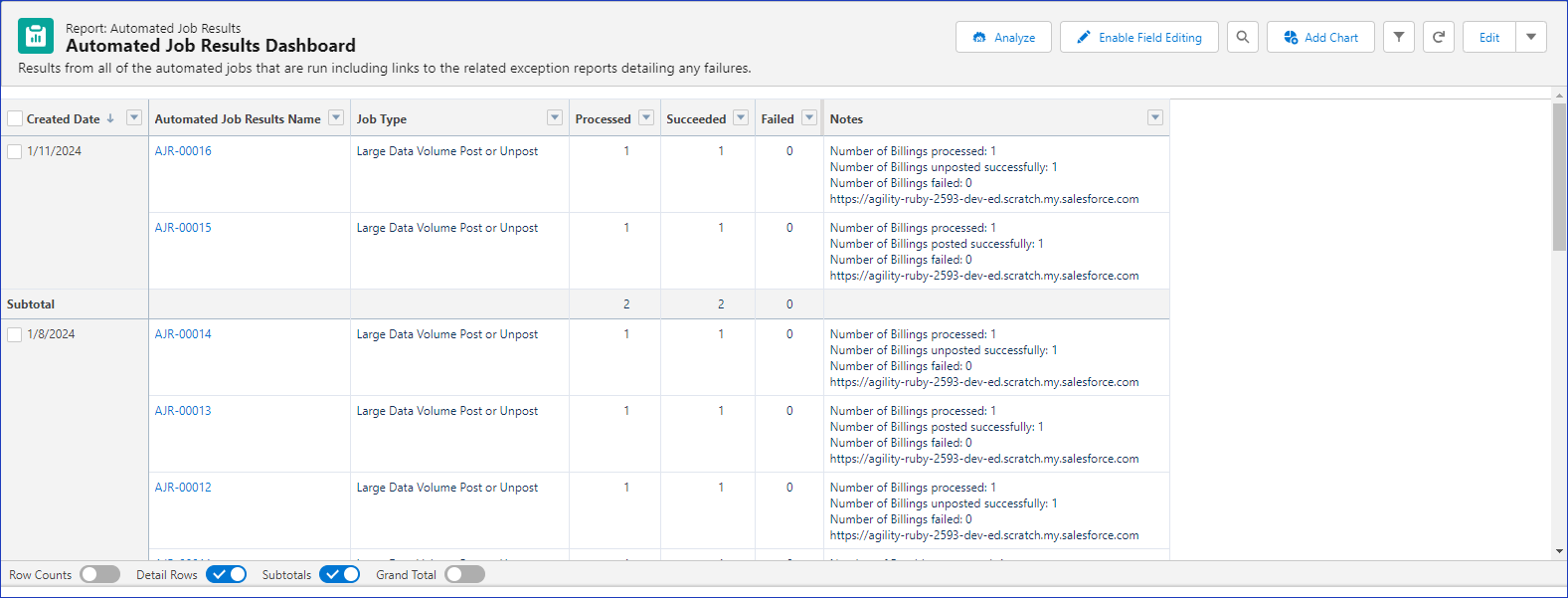Open the filter funnel icon
This screenshot has height=598, width=1568.
[1398, 37]
